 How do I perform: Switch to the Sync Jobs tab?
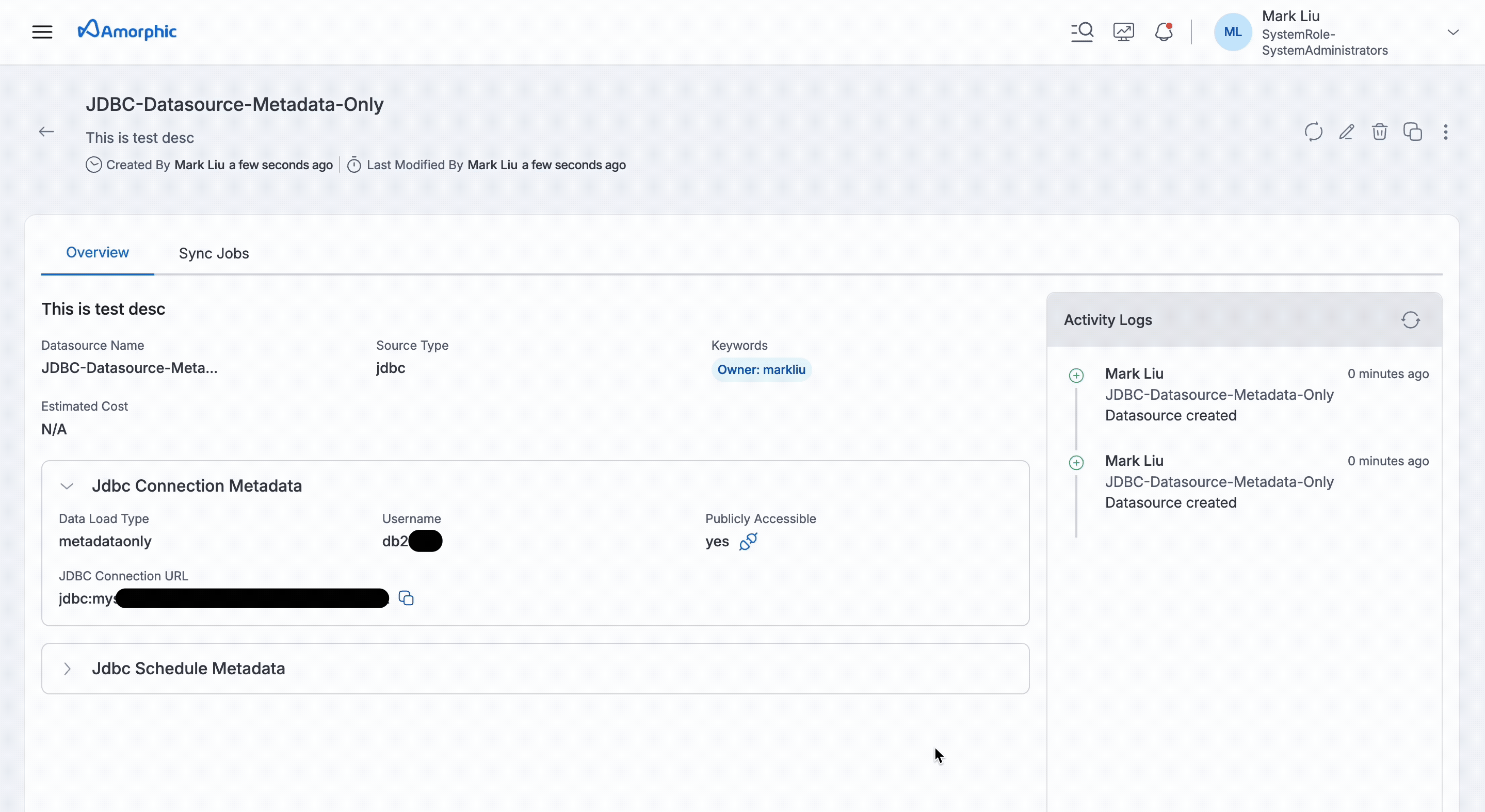[x=213, y=254]
